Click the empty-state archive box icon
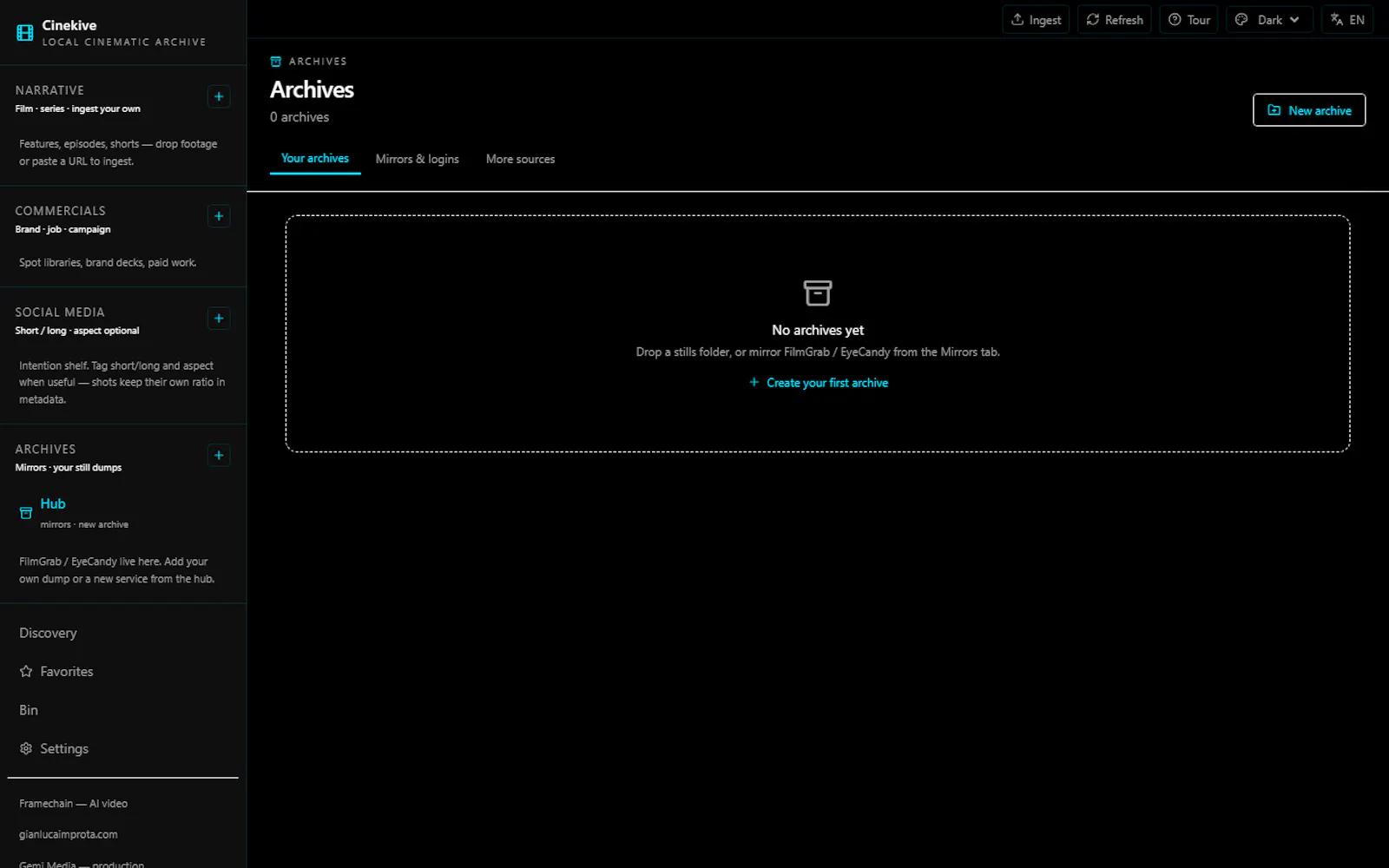Screen dimensions: 1389x868 tap(818, 293)
